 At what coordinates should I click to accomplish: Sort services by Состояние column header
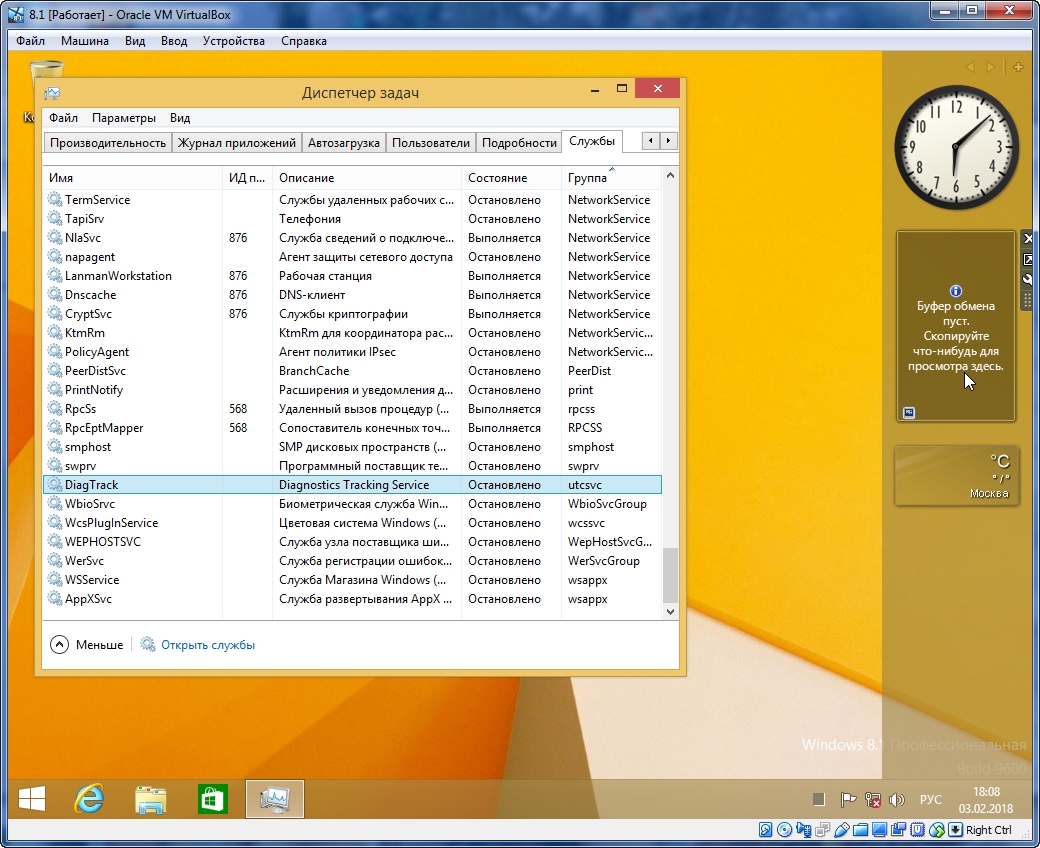511,178
